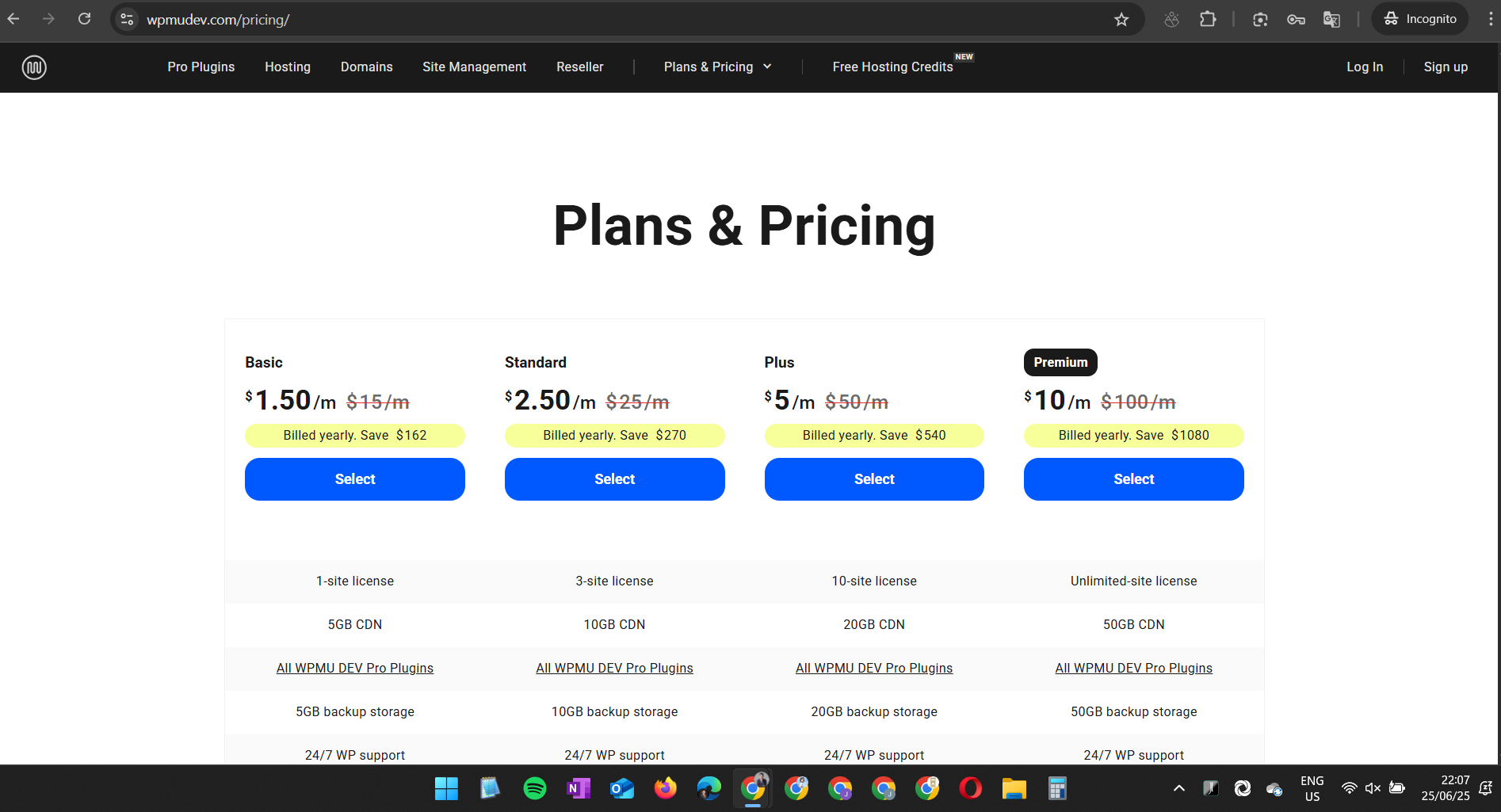
Task: Open notification center bell icon
Action: pyautogui.click(x=1486, y=788)
